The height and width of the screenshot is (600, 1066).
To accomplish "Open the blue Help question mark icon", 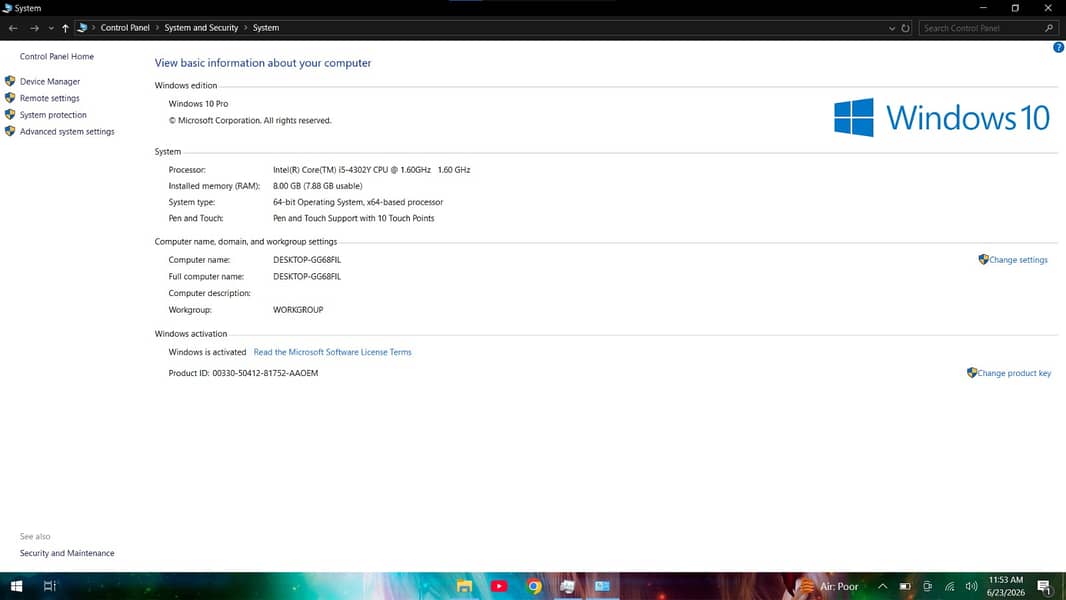I will 1059,48.
